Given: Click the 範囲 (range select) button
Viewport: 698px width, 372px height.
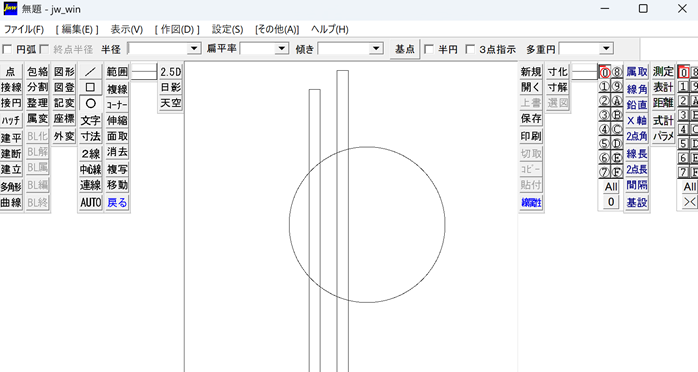Looking at the screenshot, I should click(x=117, y=72).
